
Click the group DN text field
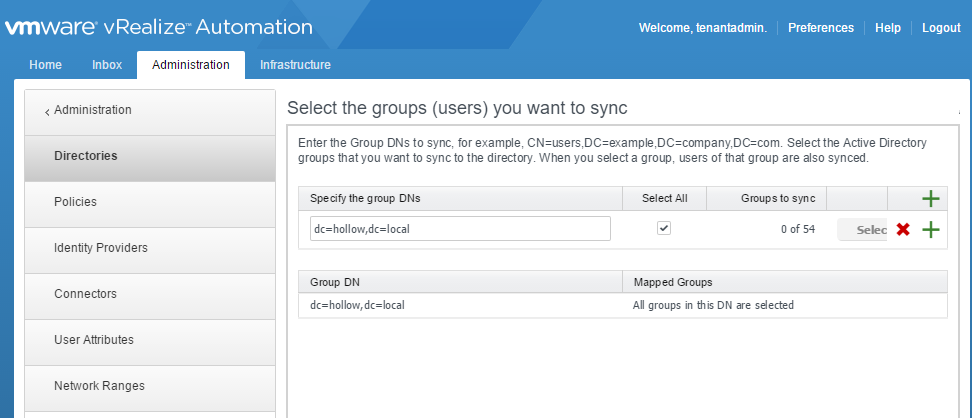tap(460, 229)
